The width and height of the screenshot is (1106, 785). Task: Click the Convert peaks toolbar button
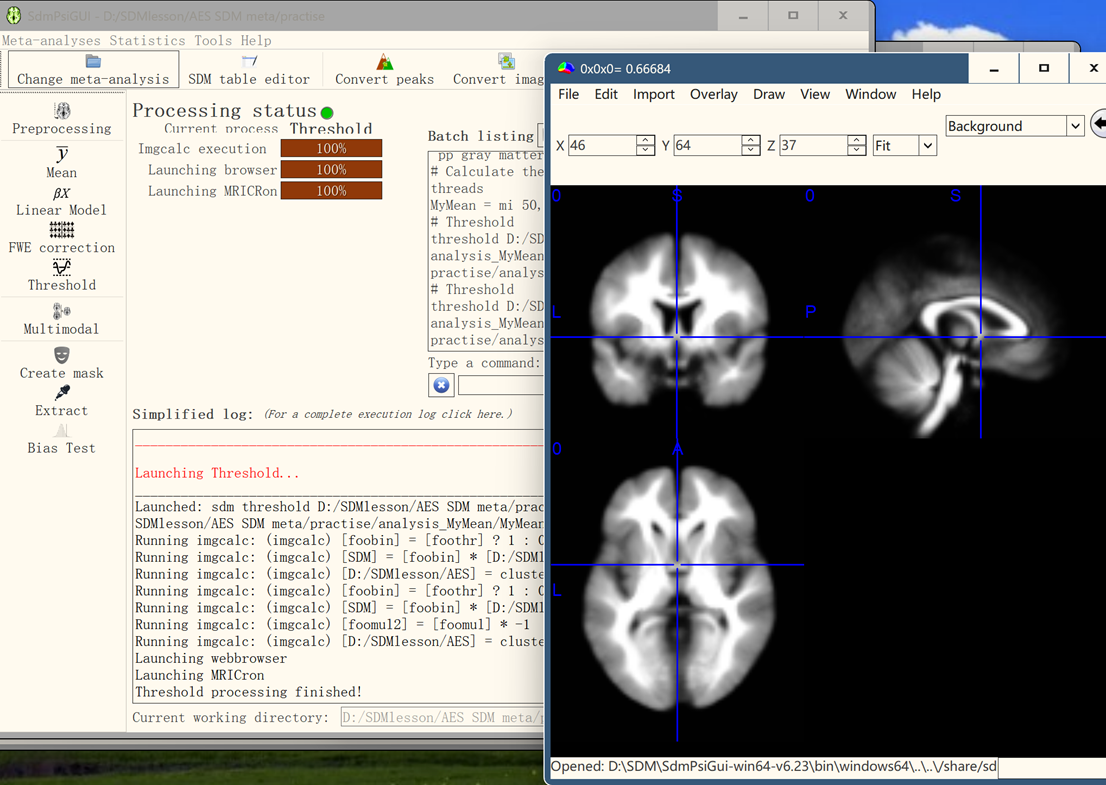[384, 70]
